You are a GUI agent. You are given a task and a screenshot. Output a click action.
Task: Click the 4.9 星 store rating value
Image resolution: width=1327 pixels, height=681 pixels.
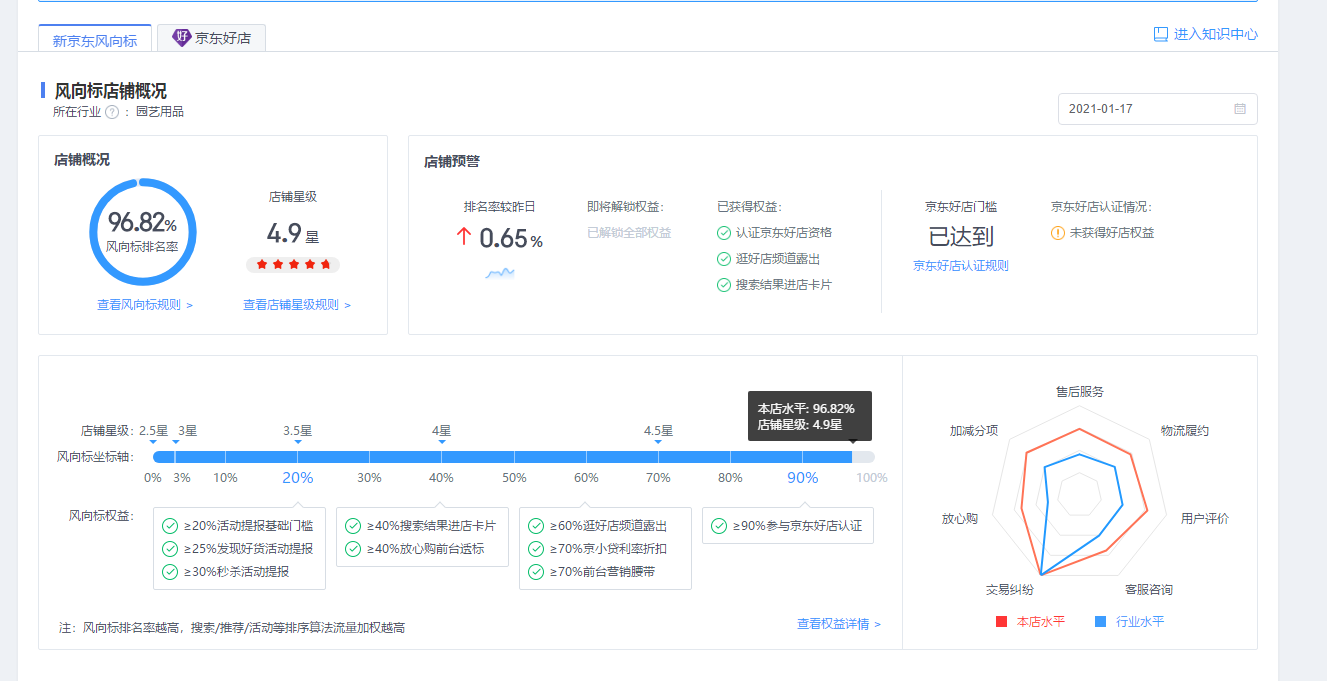click(x=292, y=234)
